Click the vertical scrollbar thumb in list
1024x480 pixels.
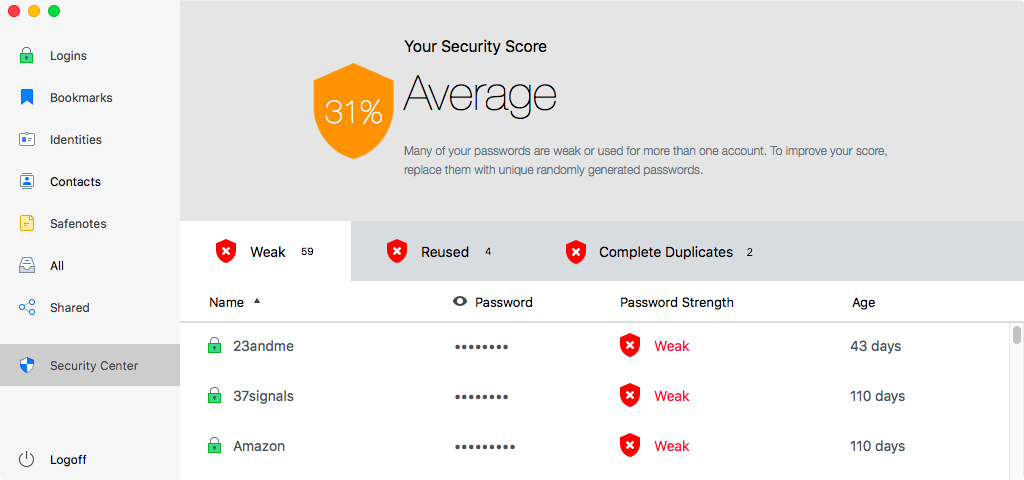tap(1016, 334)
